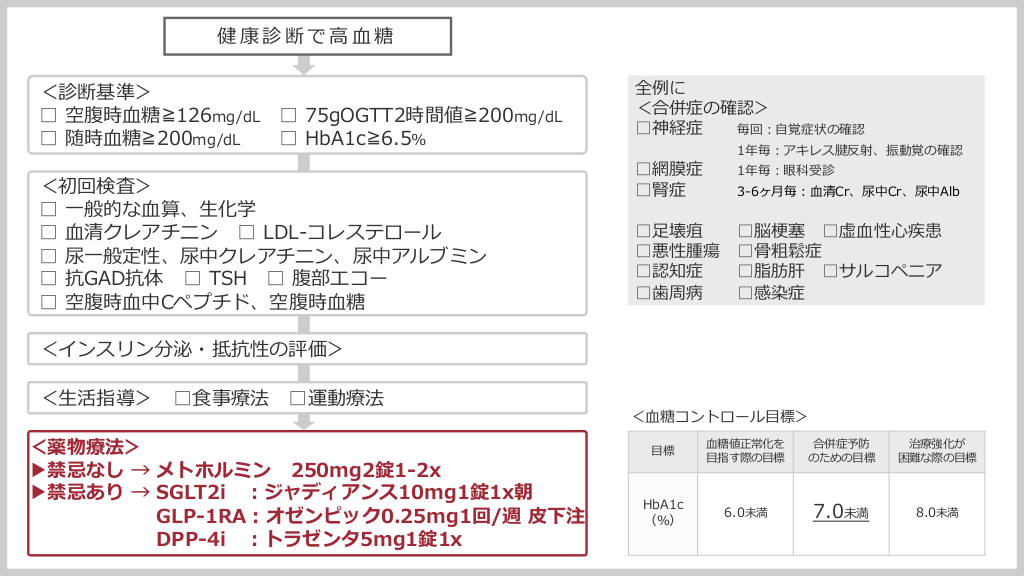The image size is (1024, 576).
Task: Click the 合併症予防のための目標 column header
Action: [x=840, y=451]
